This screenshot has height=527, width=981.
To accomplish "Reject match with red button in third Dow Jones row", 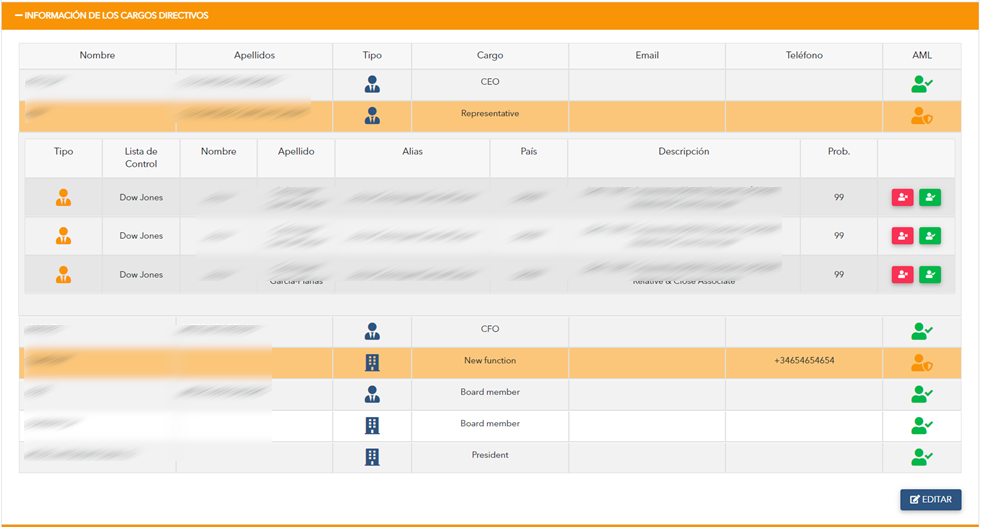I will tap(902, 275).
